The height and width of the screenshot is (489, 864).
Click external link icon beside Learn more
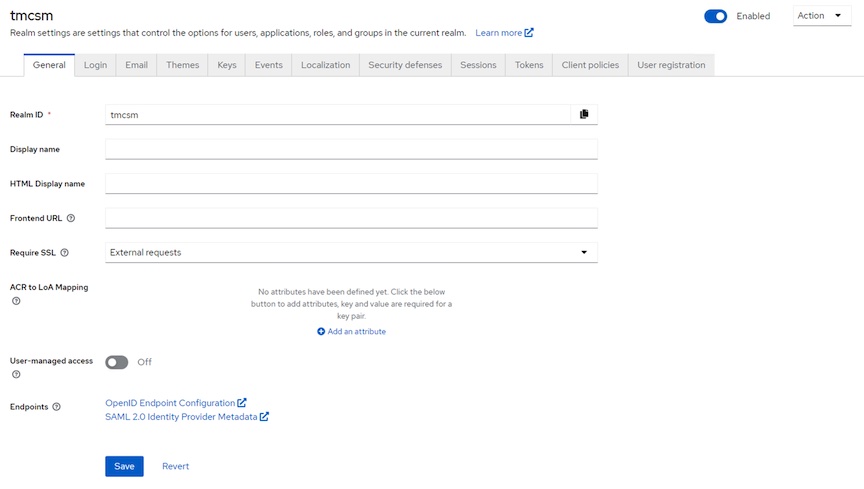click(x=529, y=33)
